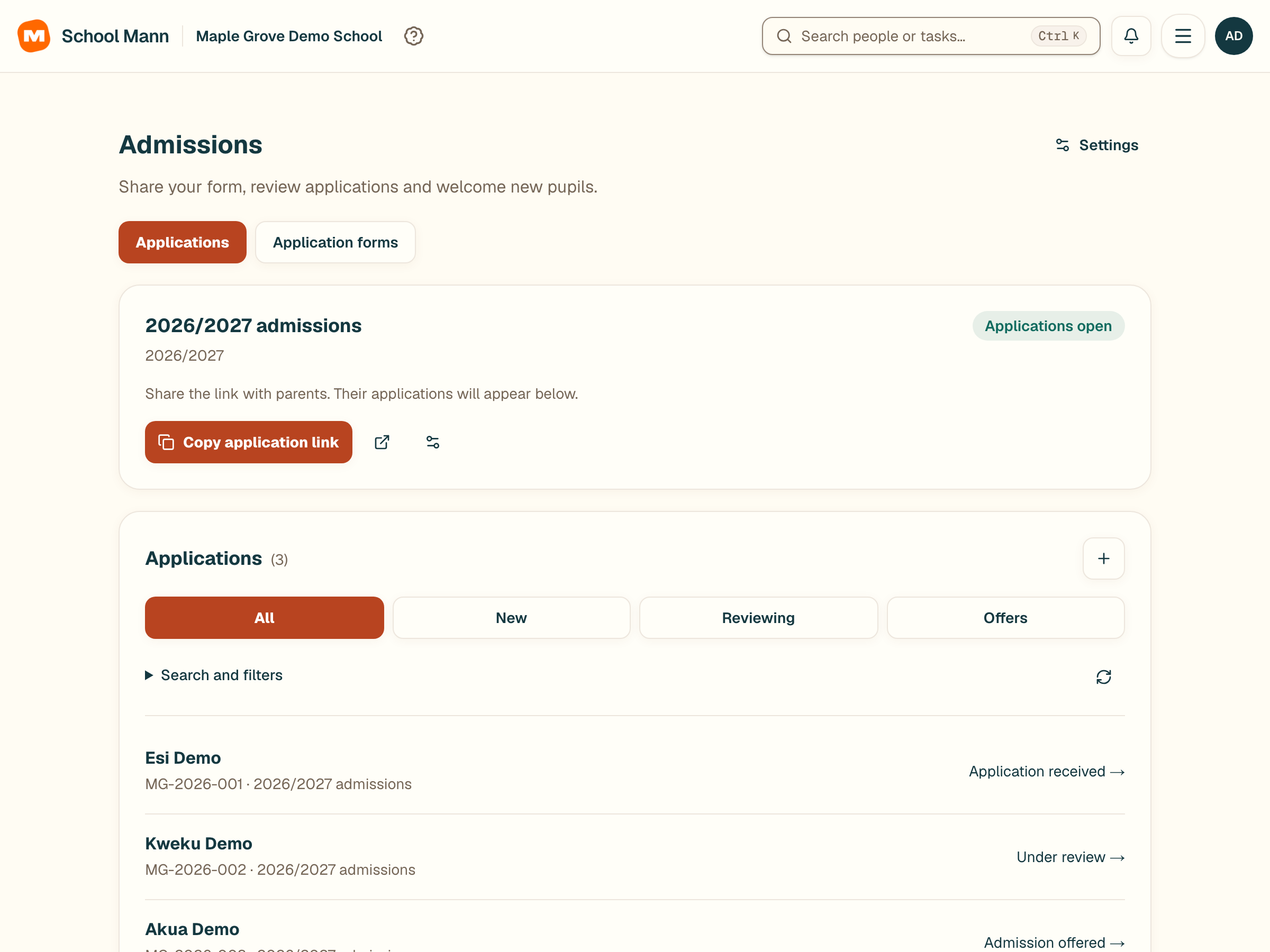Open the help question mark icon
The width and height of the screenshot is (1270, 952).
[x=413, y=36]
